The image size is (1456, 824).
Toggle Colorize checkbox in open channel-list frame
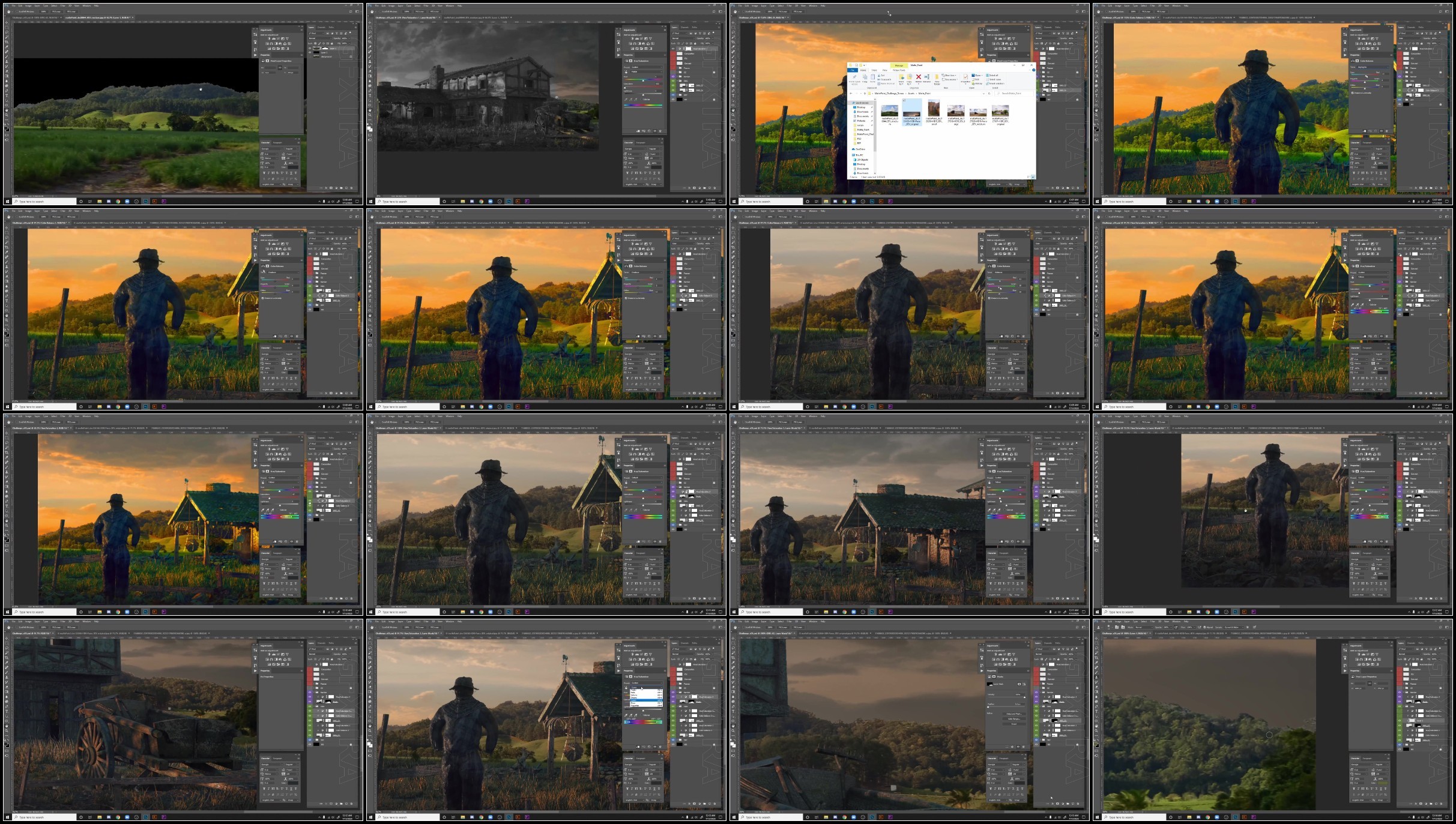point(641,715)
